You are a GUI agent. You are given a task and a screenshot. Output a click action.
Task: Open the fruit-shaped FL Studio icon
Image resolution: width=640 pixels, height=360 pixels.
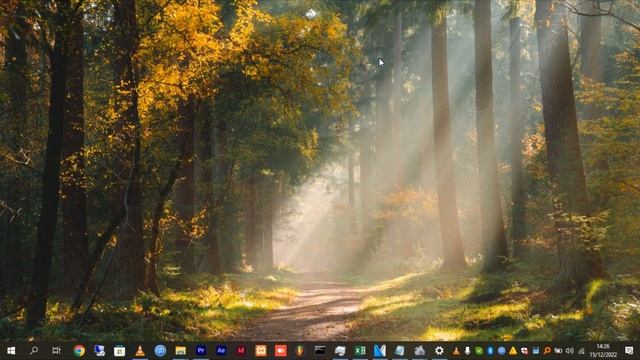(300, 351)
